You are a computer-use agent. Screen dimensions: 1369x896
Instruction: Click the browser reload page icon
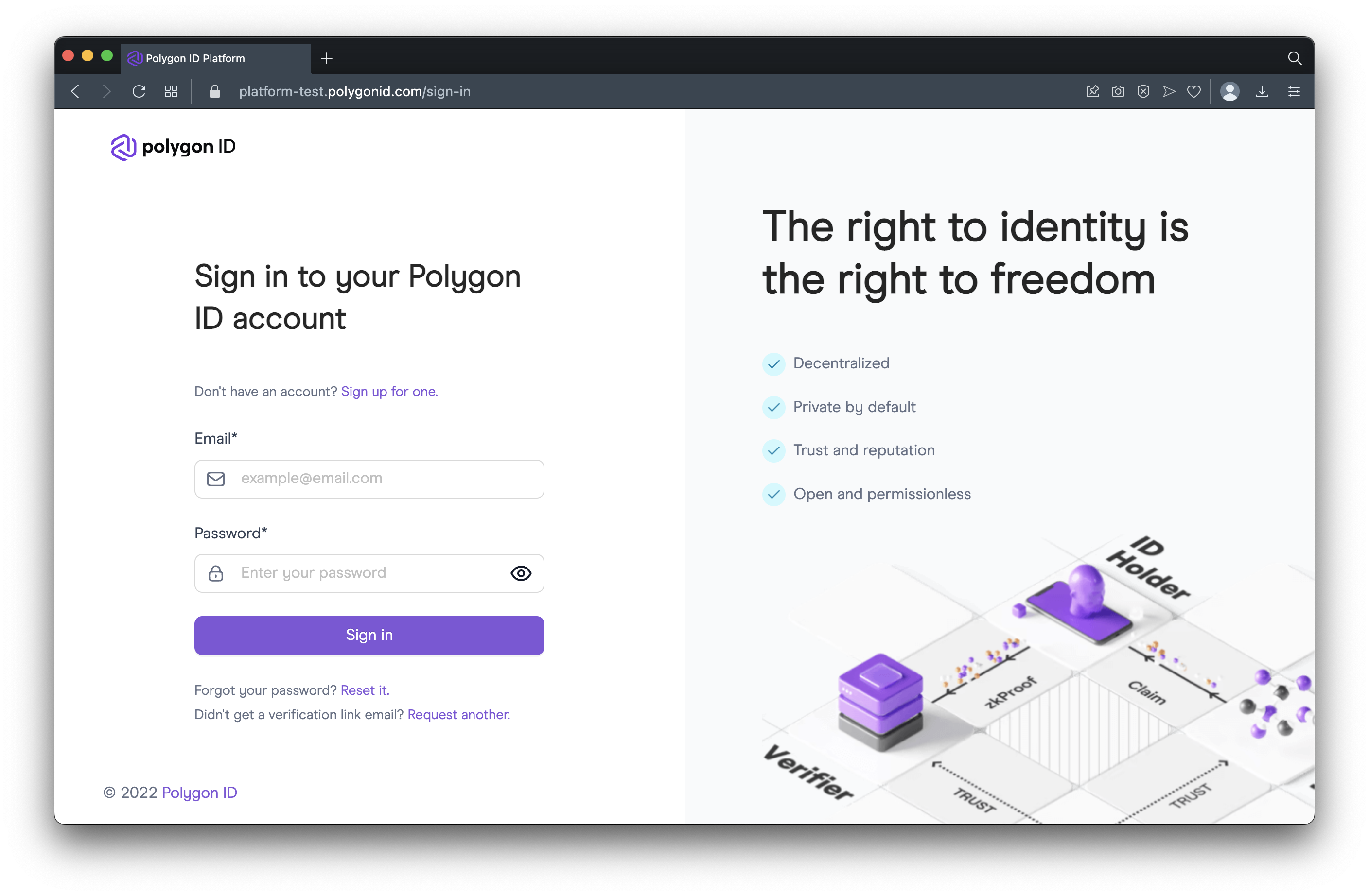(141, 92)
